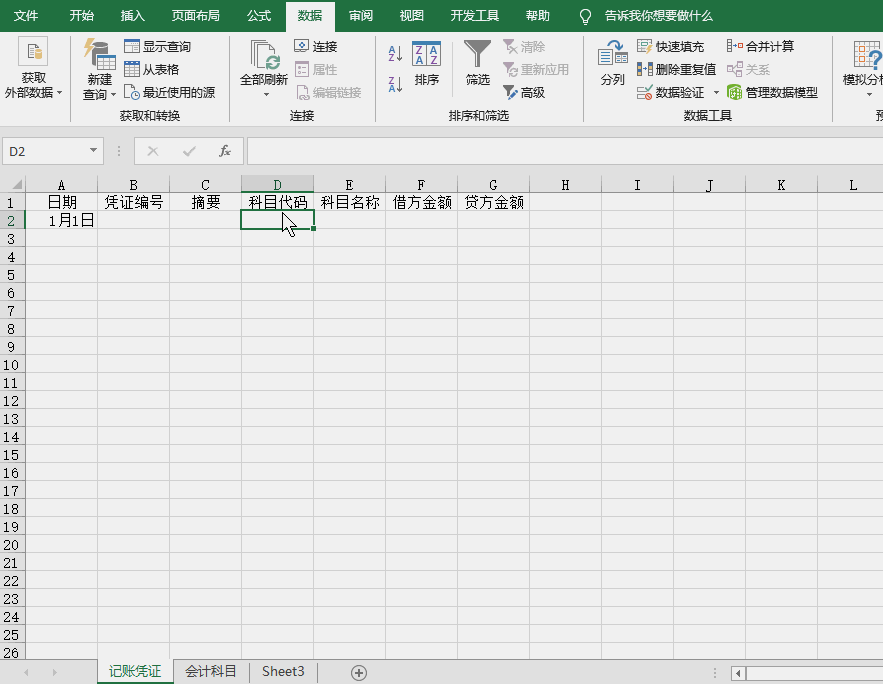Click the 科目名称 header cell
This screenshot has width=883, height=684.
[350, 202]
